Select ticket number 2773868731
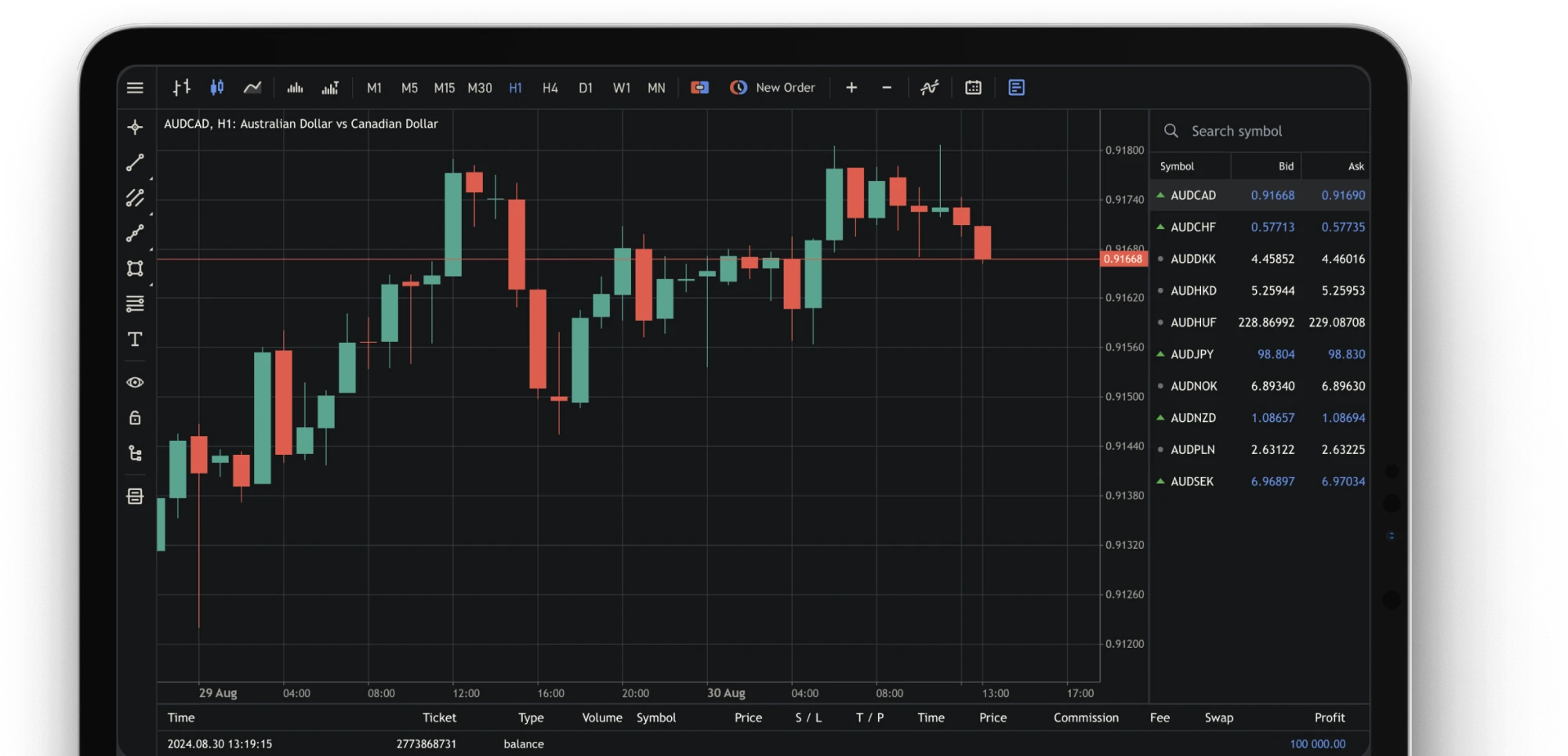 coord(426,744)
